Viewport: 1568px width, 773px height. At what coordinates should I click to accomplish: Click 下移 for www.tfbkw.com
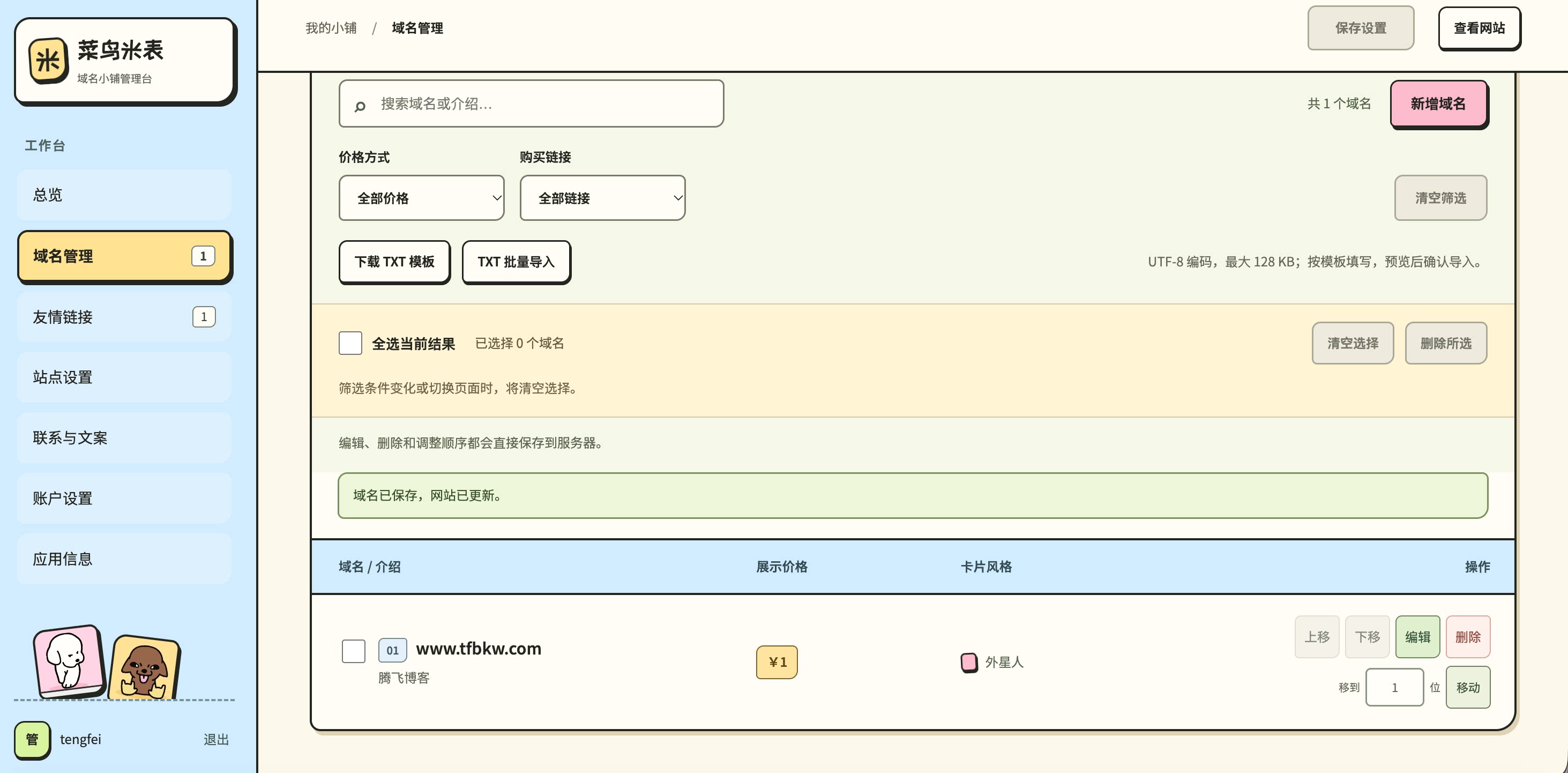(1367, 637)
